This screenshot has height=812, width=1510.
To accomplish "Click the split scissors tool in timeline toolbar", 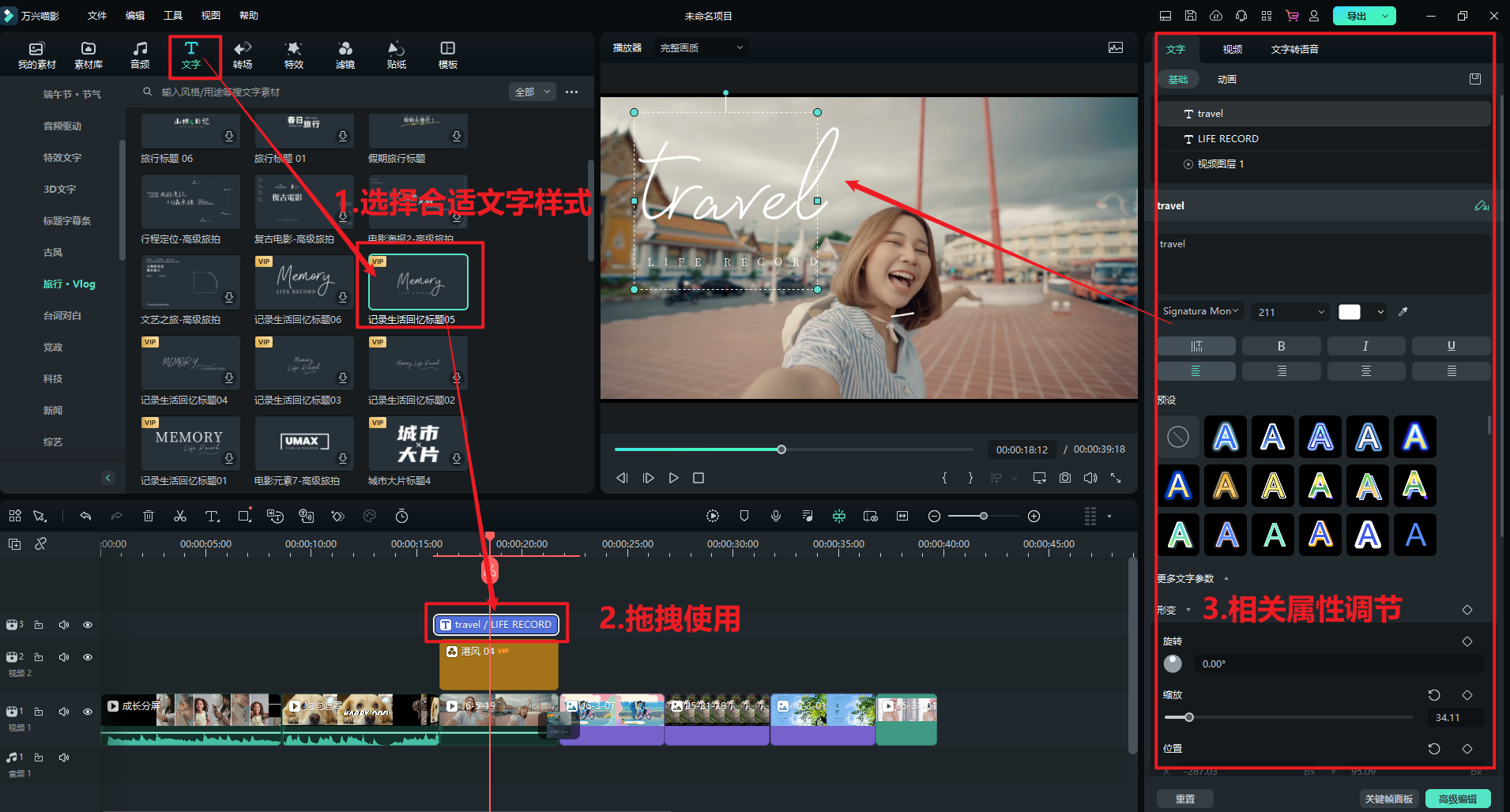I will (x=180, y=516).
